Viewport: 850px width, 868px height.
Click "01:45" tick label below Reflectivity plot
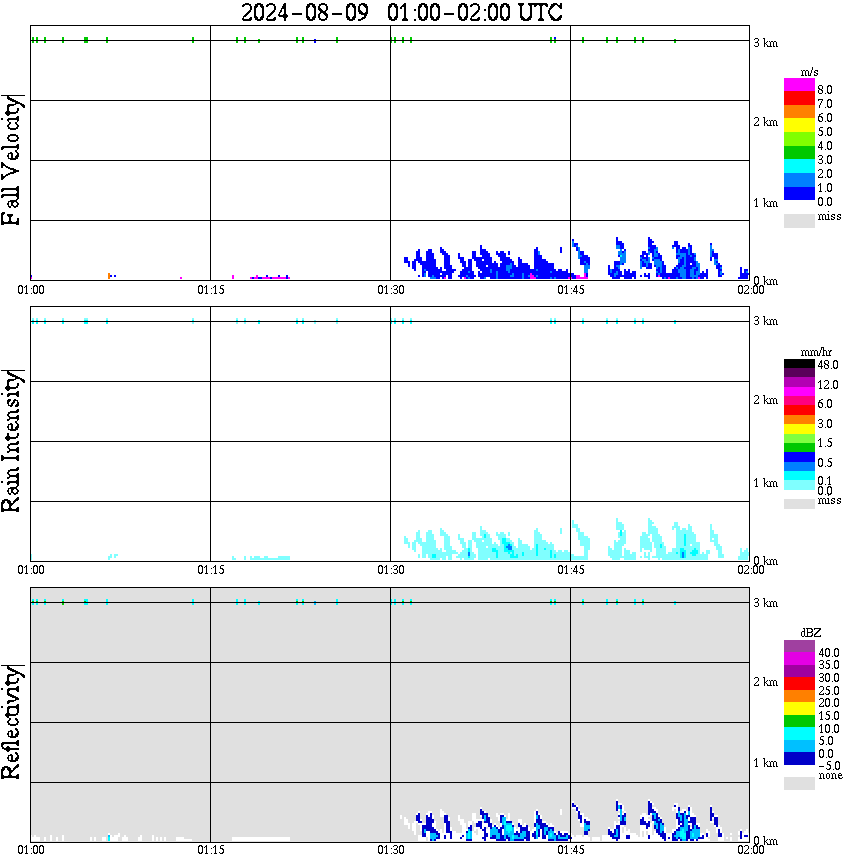pyautogui.click(x=571, y=850)
